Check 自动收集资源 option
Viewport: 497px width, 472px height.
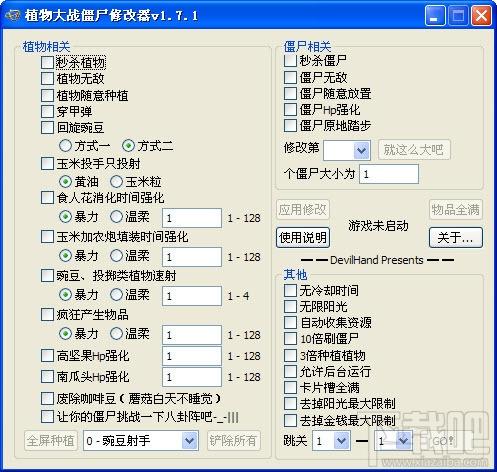coord(290,322)
